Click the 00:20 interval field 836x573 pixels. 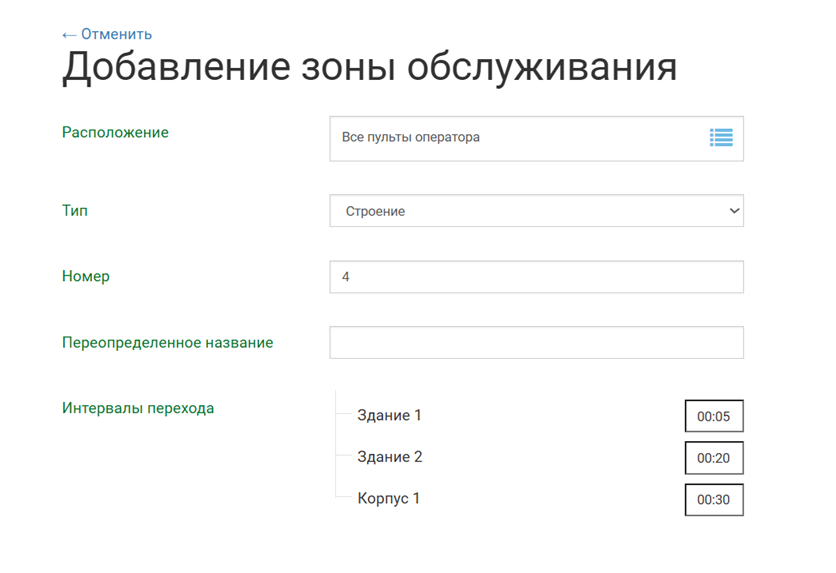click(x=714, y=458)
